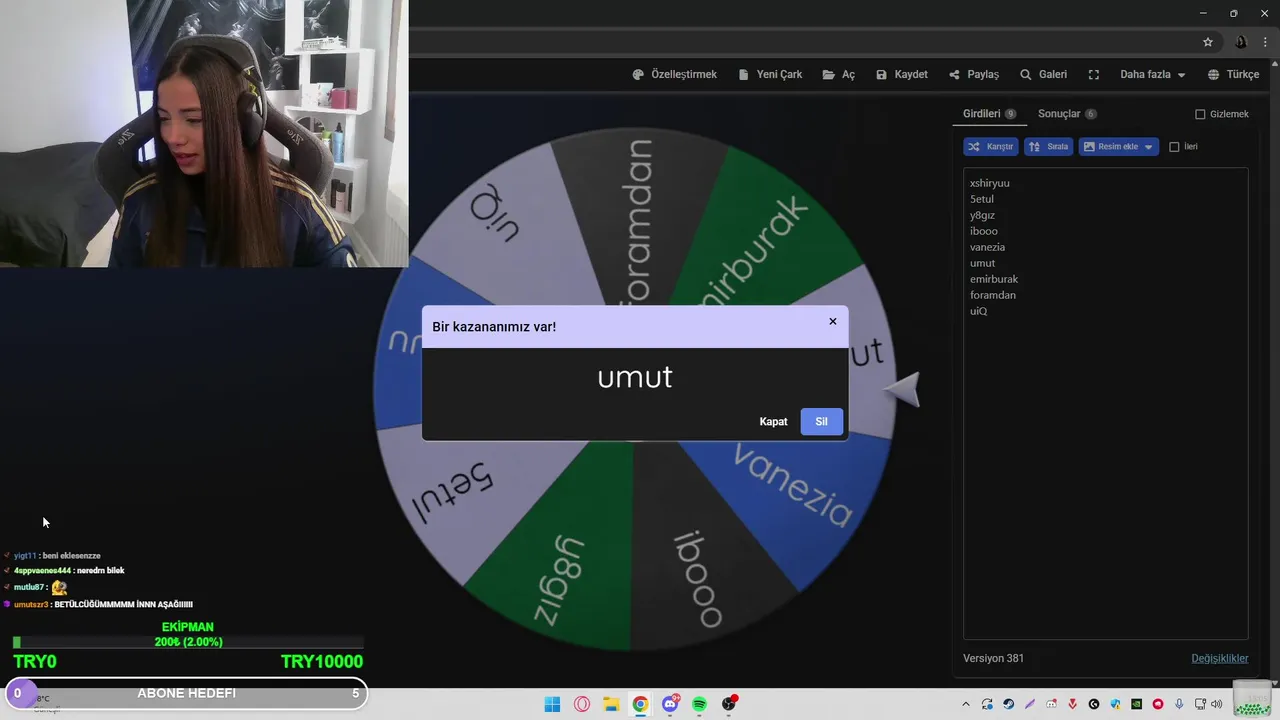Open Opera browser from taskbar
The width and height of the screenshot is (1280, 720).
(x=582, y=704)
